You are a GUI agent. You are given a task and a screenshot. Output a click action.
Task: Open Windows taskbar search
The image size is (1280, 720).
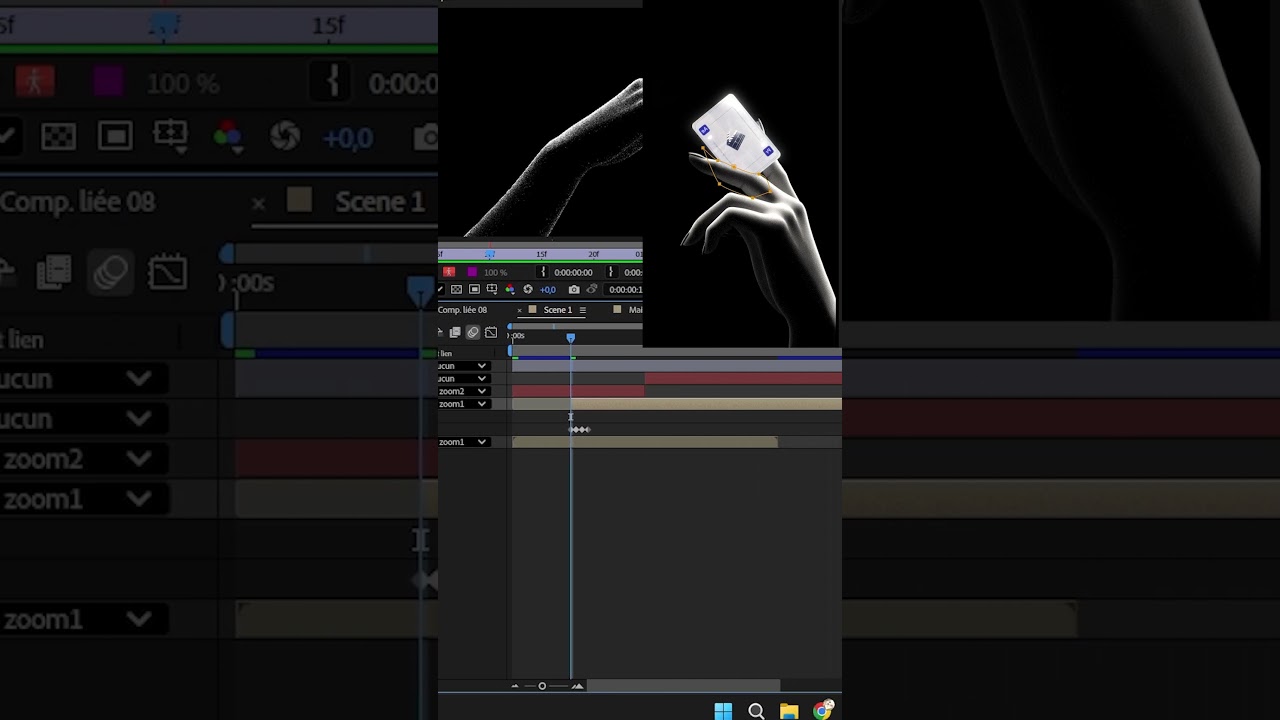[x=756, y=711]
